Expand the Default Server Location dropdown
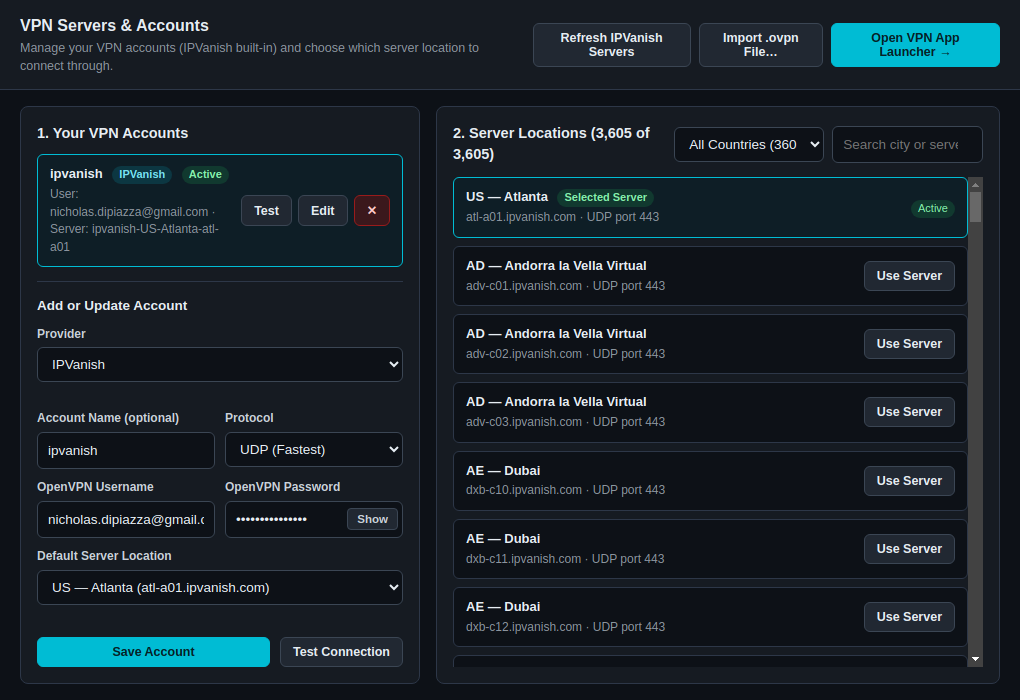The image size is (1020, 700). click(x=220, y=587)
